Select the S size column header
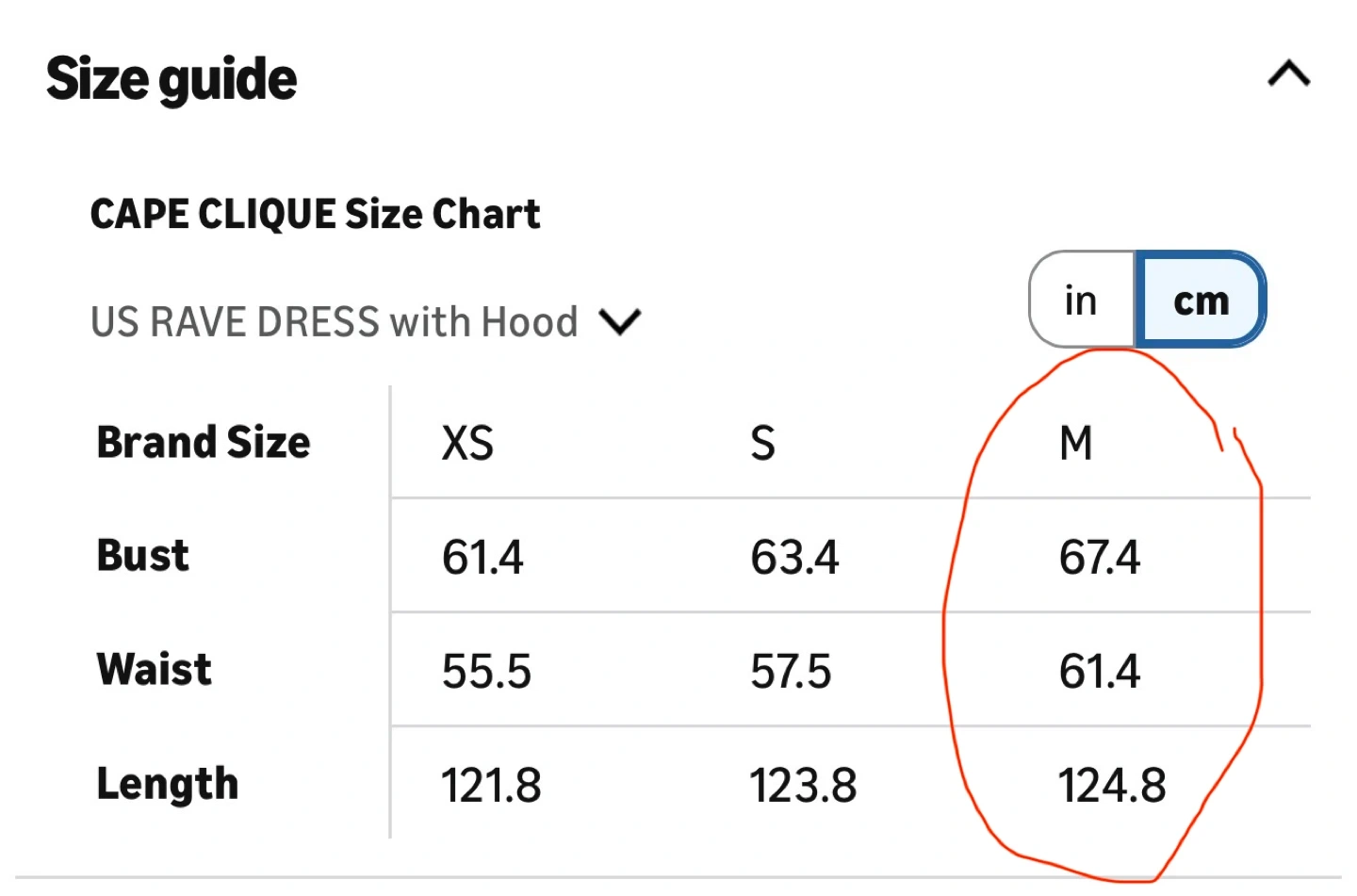1357x896 pixels. pyautogui.click(x=762, y=443)
